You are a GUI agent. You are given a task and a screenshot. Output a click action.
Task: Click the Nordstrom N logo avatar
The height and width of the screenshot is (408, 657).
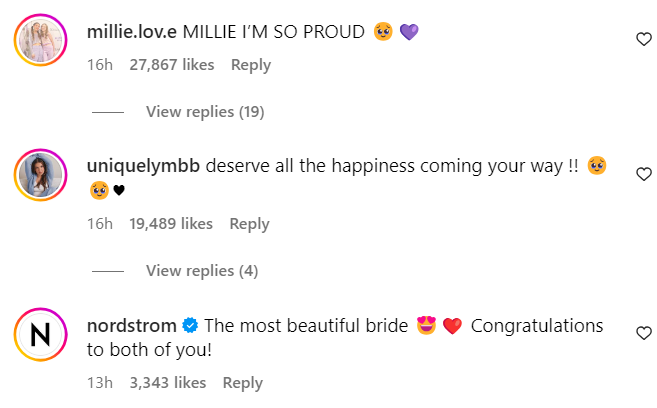pos(40,337)
